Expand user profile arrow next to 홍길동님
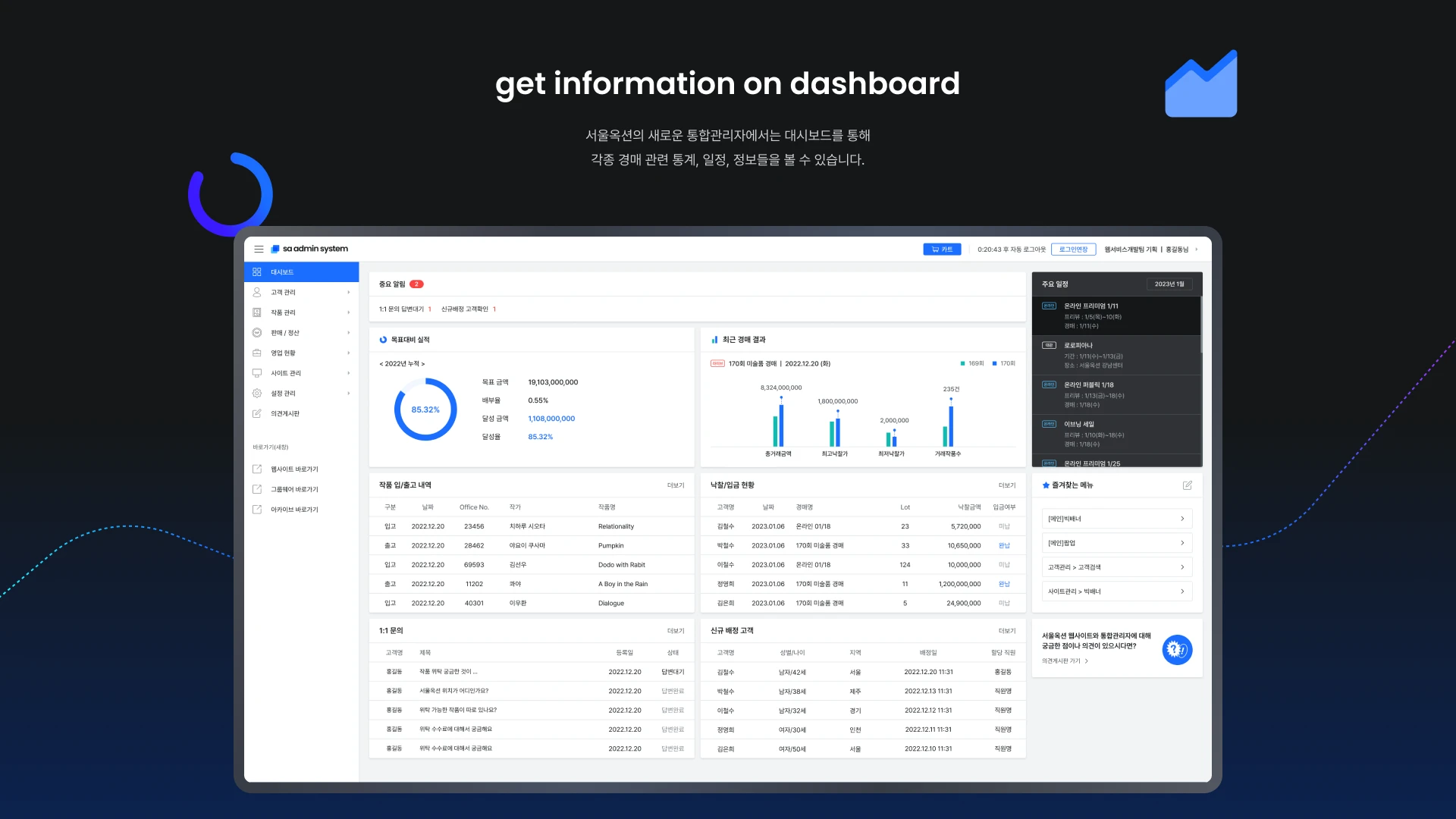Image resolution: width=1456 pixels, height=819 pixels. point(1197,249)
